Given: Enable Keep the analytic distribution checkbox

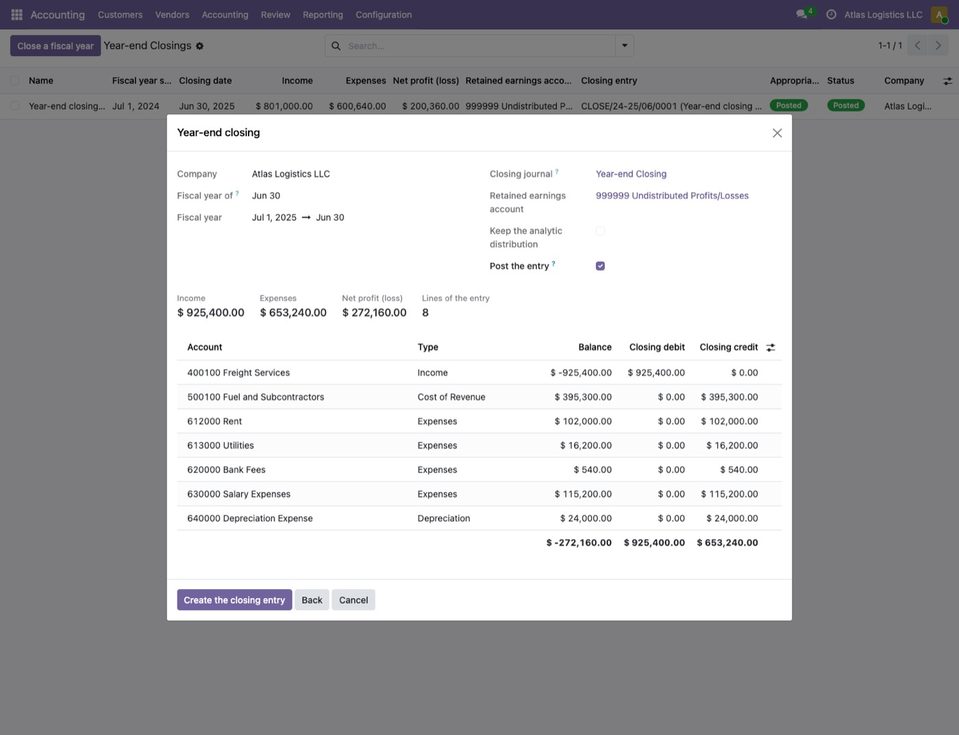Looking at the screenshot, I should 600,231.
